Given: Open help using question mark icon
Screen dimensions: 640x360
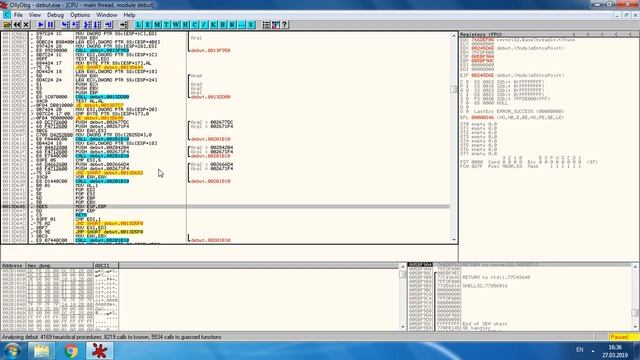Looking at the screenshot, I should (285, 25).
